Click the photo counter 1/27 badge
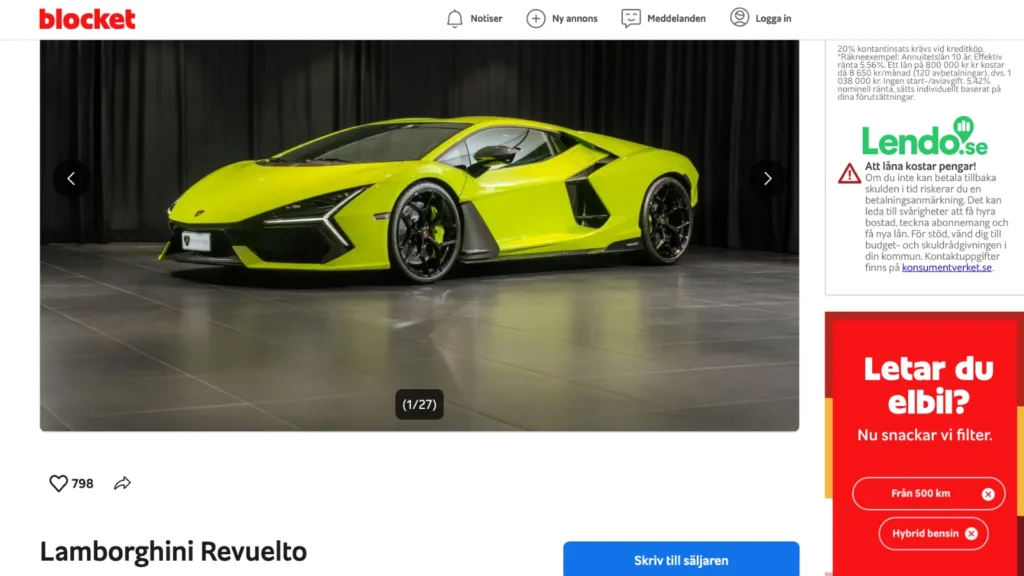The image size is (1024, 576). 419,404
